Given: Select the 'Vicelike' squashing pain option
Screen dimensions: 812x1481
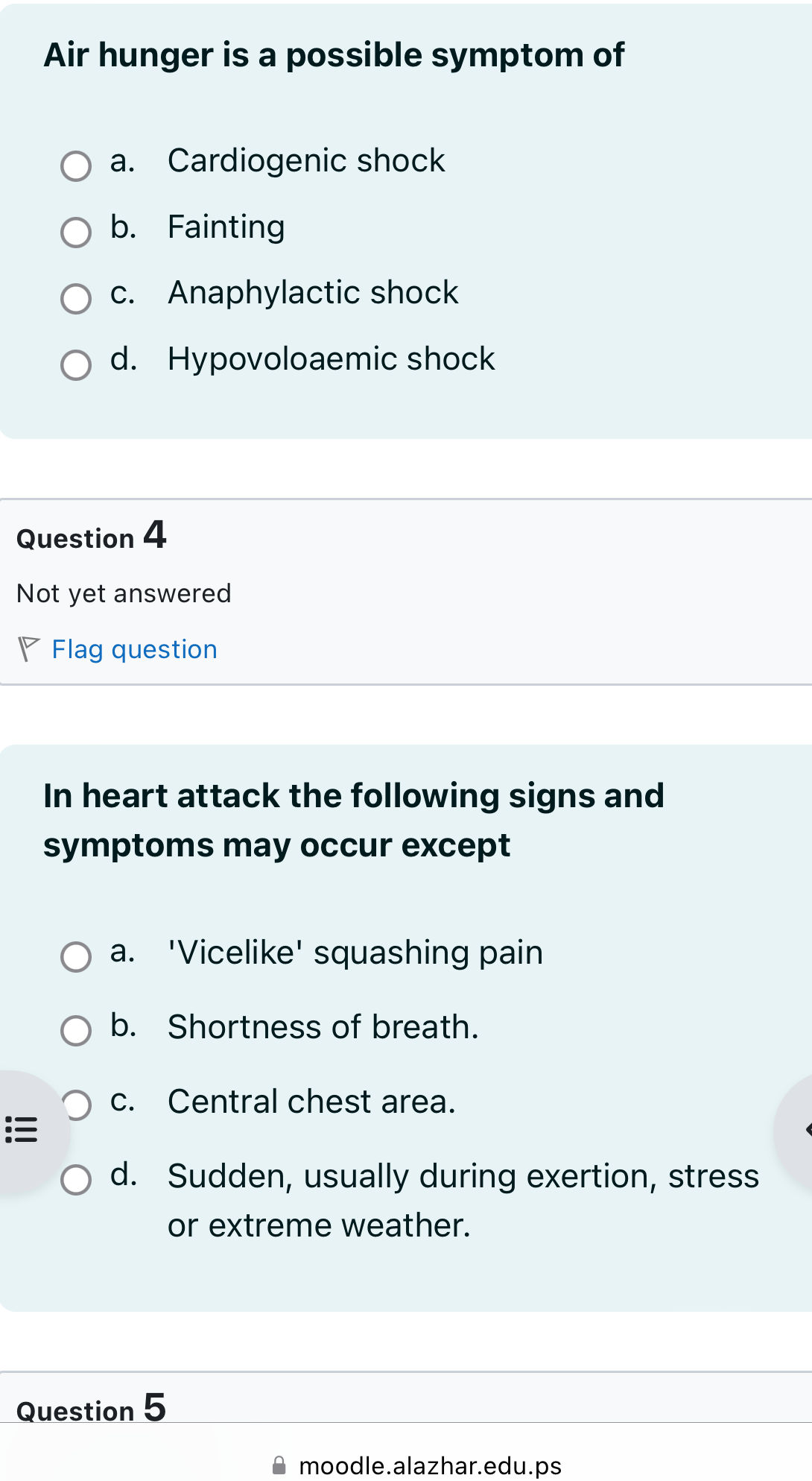Looking at the screenshot, I should coord(76,957).
